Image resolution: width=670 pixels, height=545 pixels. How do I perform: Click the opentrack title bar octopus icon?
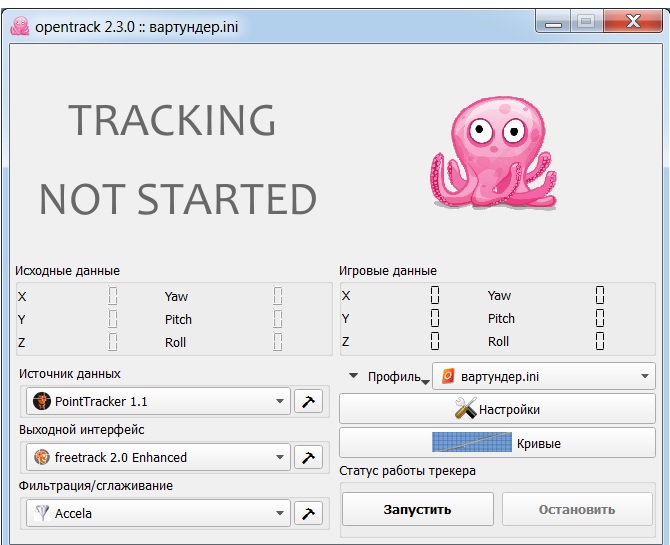pyautogui.click(x=20, y=27)
